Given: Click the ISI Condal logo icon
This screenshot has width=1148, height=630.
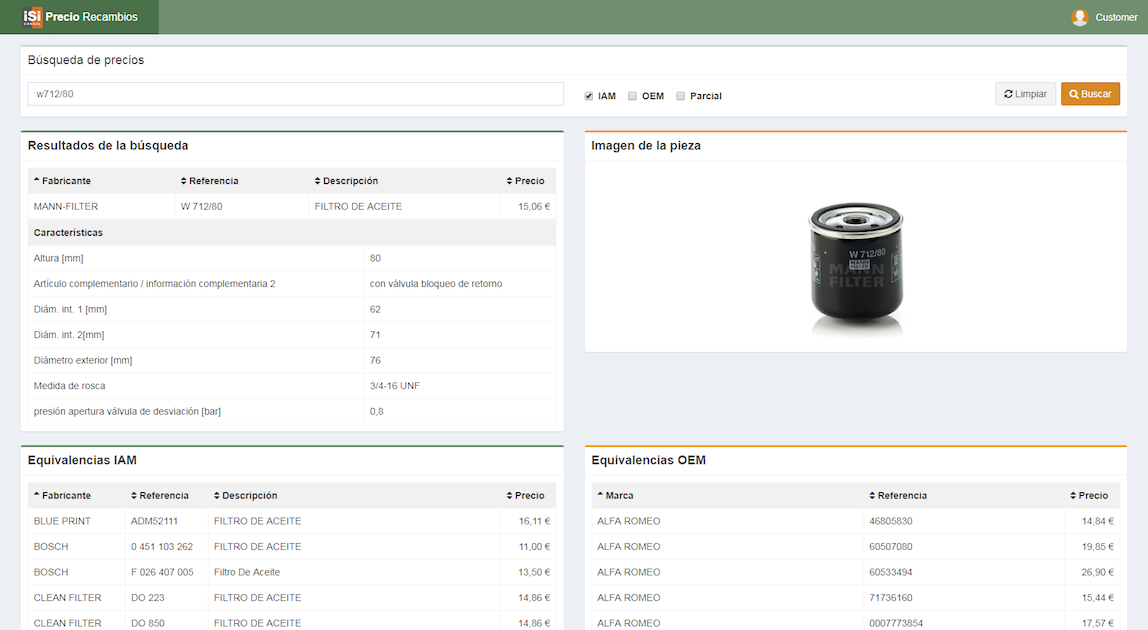Looking at the screenshot, I should pyautogui.click(x=32, y=17).
